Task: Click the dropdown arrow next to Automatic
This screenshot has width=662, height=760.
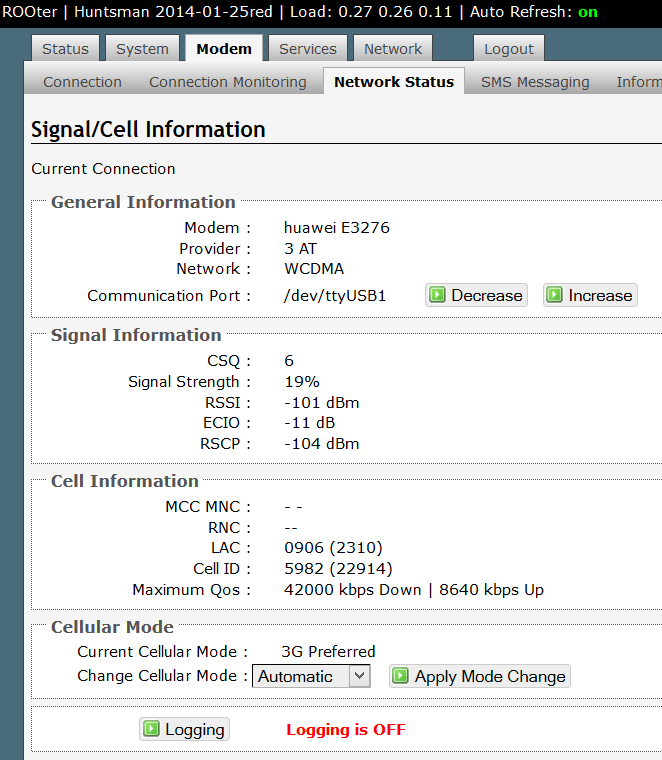Action: pos(360,676)
